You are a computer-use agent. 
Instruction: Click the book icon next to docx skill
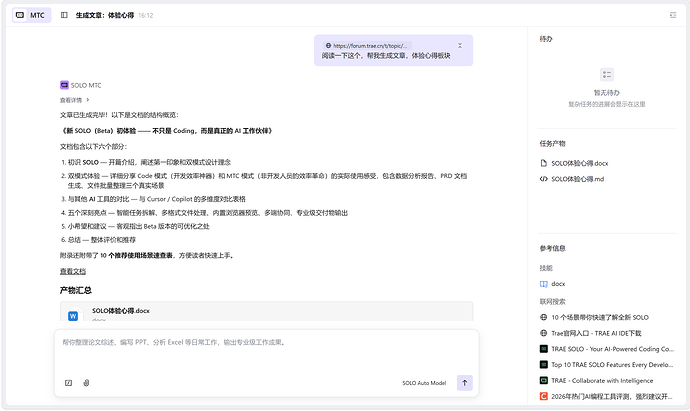pyautogui.click(x=543, y=284)
